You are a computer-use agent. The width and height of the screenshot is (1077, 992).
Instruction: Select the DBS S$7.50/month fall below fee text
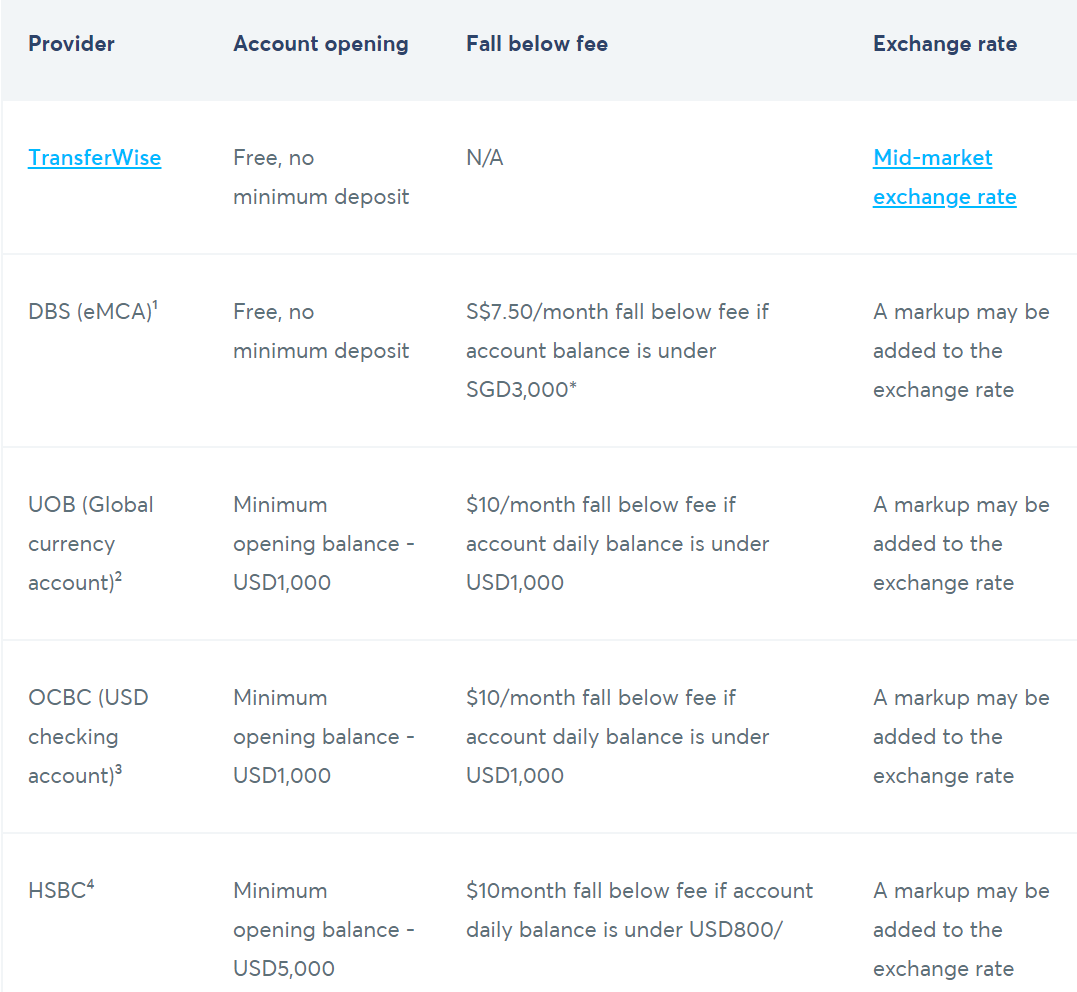[x=617, y=351]
